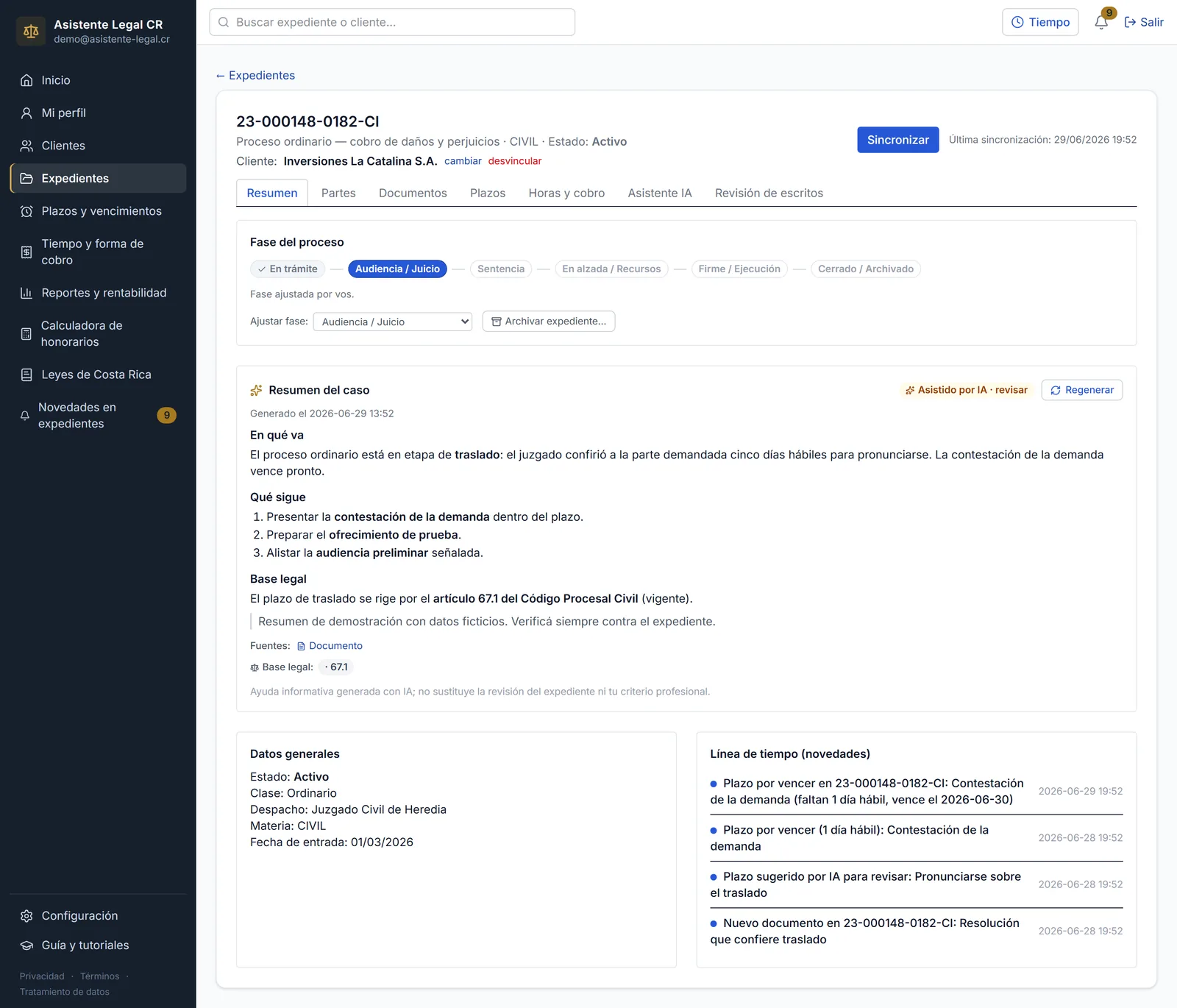Click the Asistido por IA · revisar badge
Screen dimensions: 1177x1008
(x=966, y=390)
